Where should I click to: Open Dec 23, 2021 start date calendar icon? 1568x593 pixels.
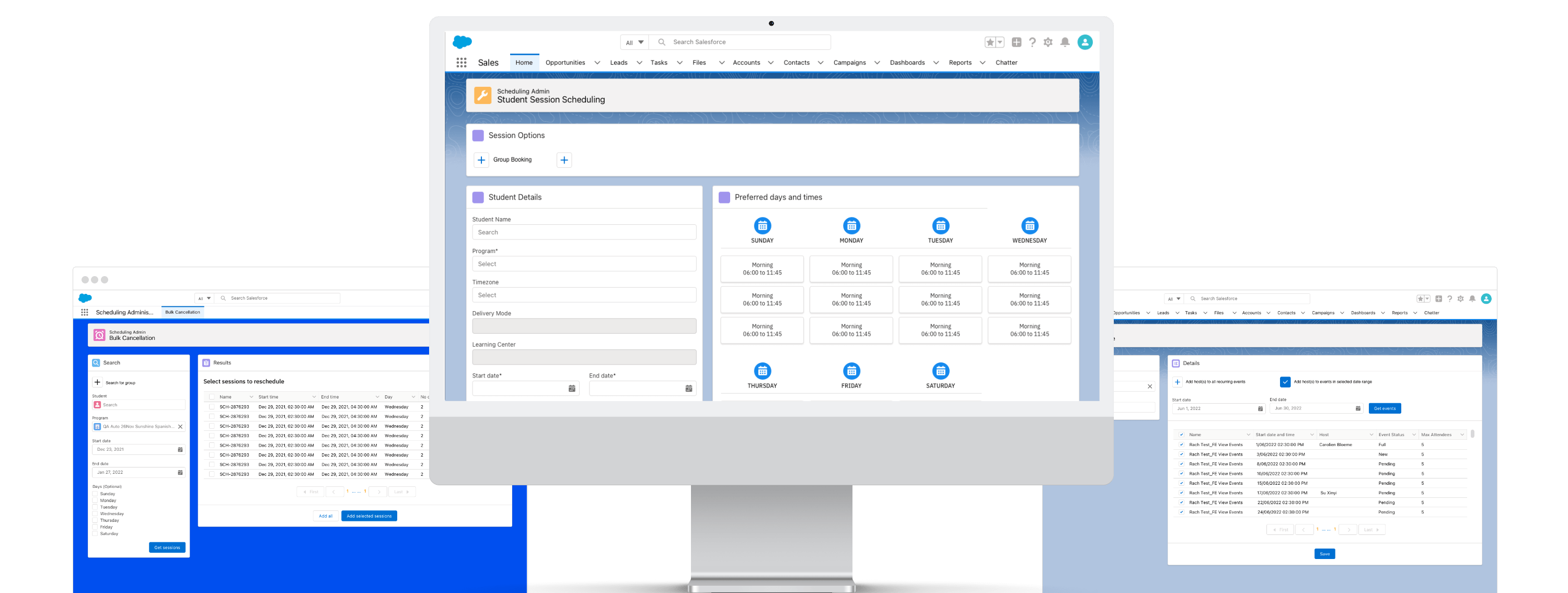180,450
